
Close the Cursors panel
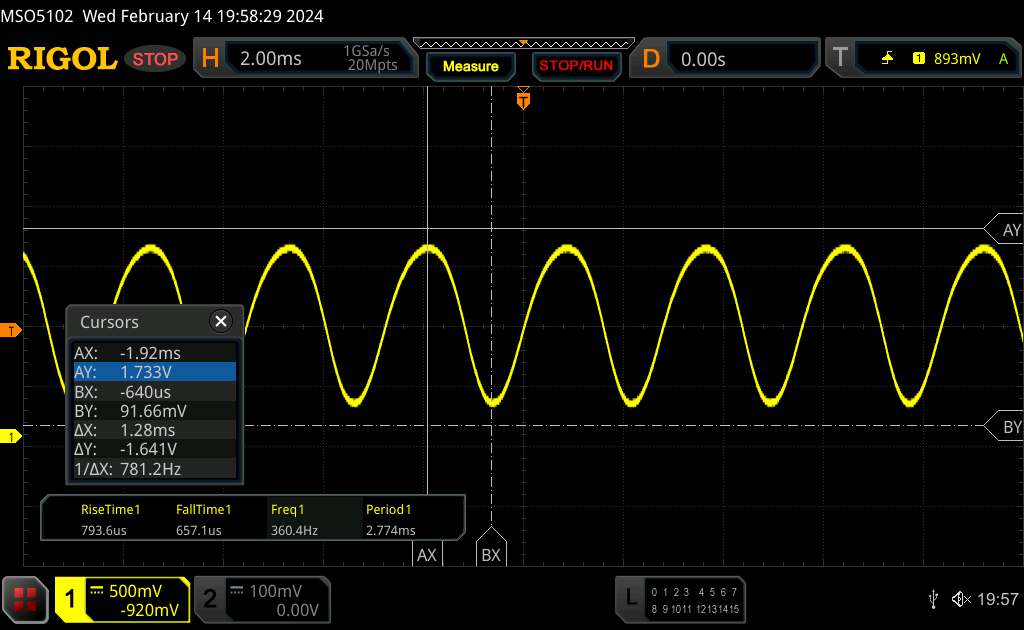point(220,321)
